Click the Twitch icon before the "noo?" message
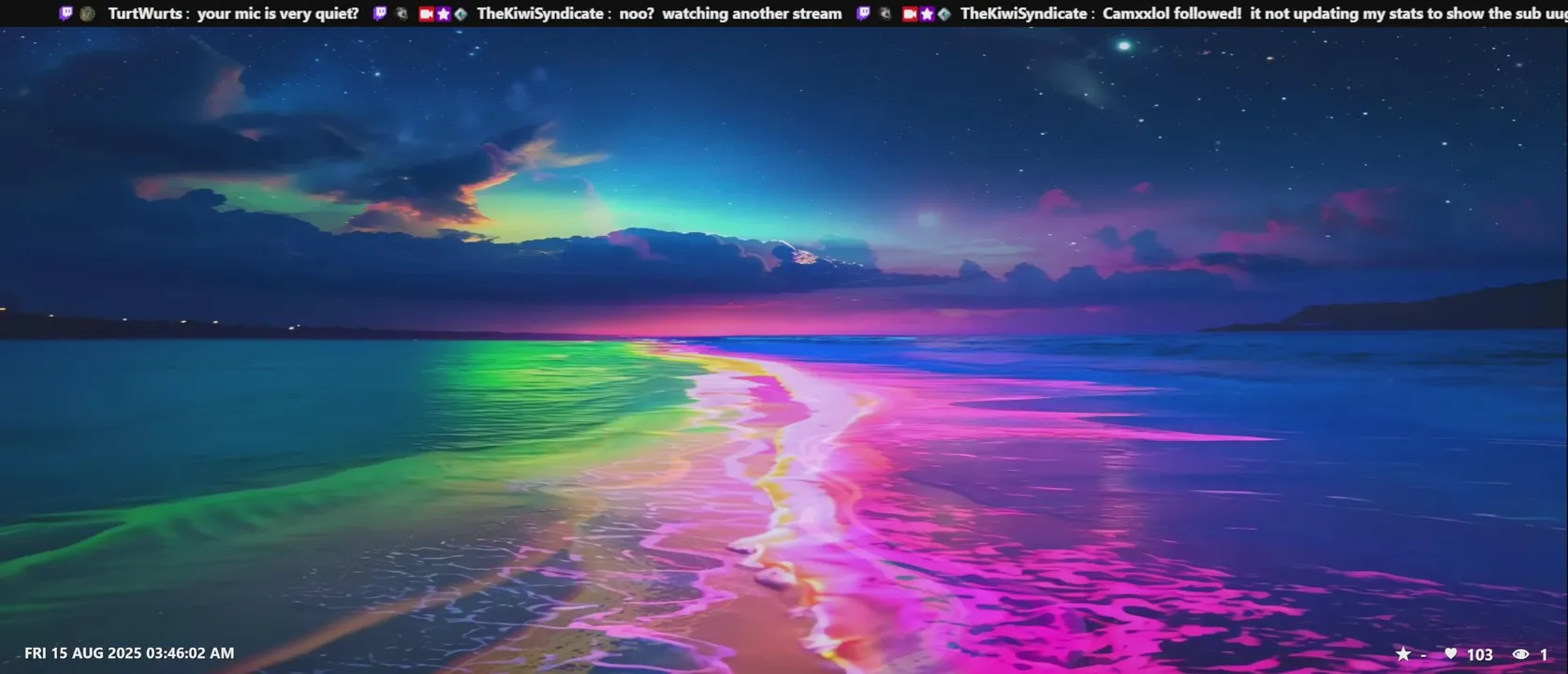This screenshot has height=674, width=1568. click(x=380, y=13)
